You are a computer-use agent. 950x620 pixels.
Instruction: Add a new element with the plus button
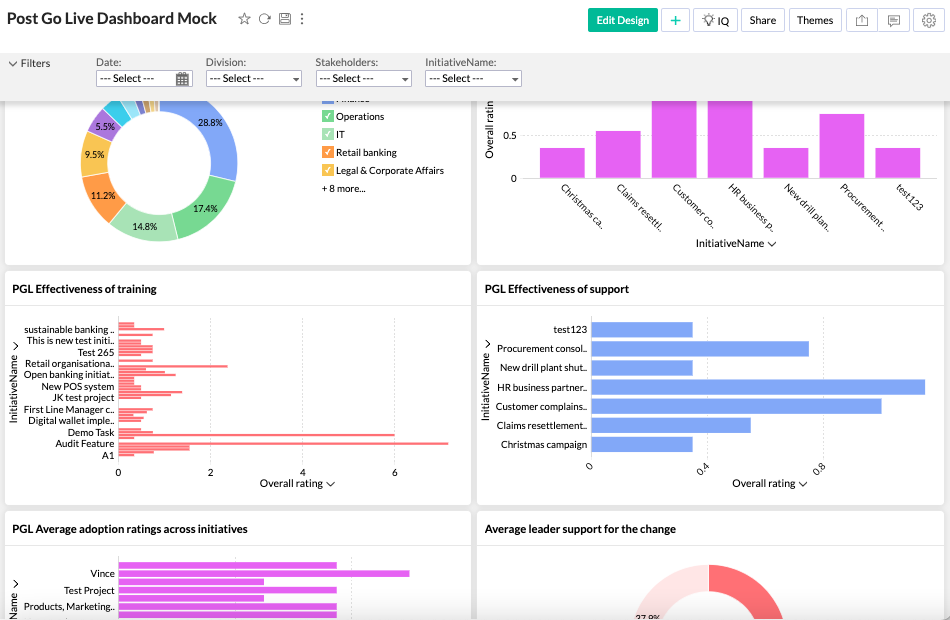[676, 20]
